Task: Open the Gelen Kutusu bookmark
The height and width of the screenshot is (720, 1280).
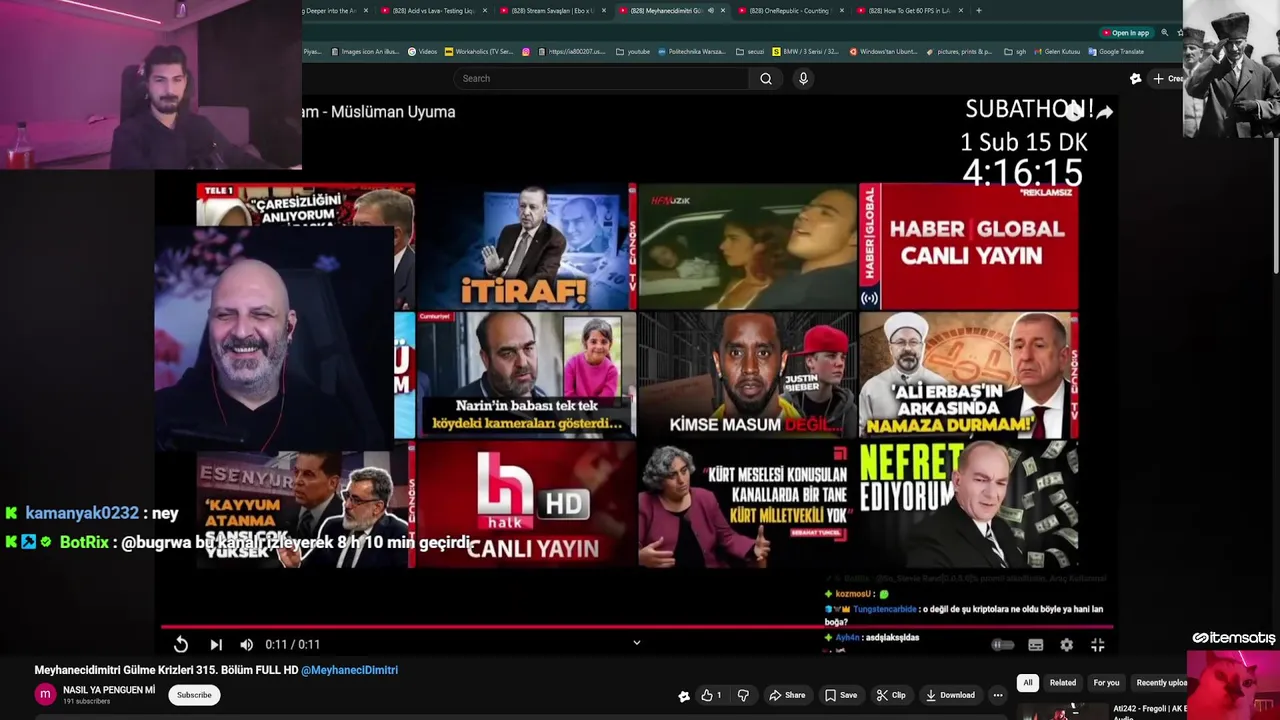Action: point(1056,52)
